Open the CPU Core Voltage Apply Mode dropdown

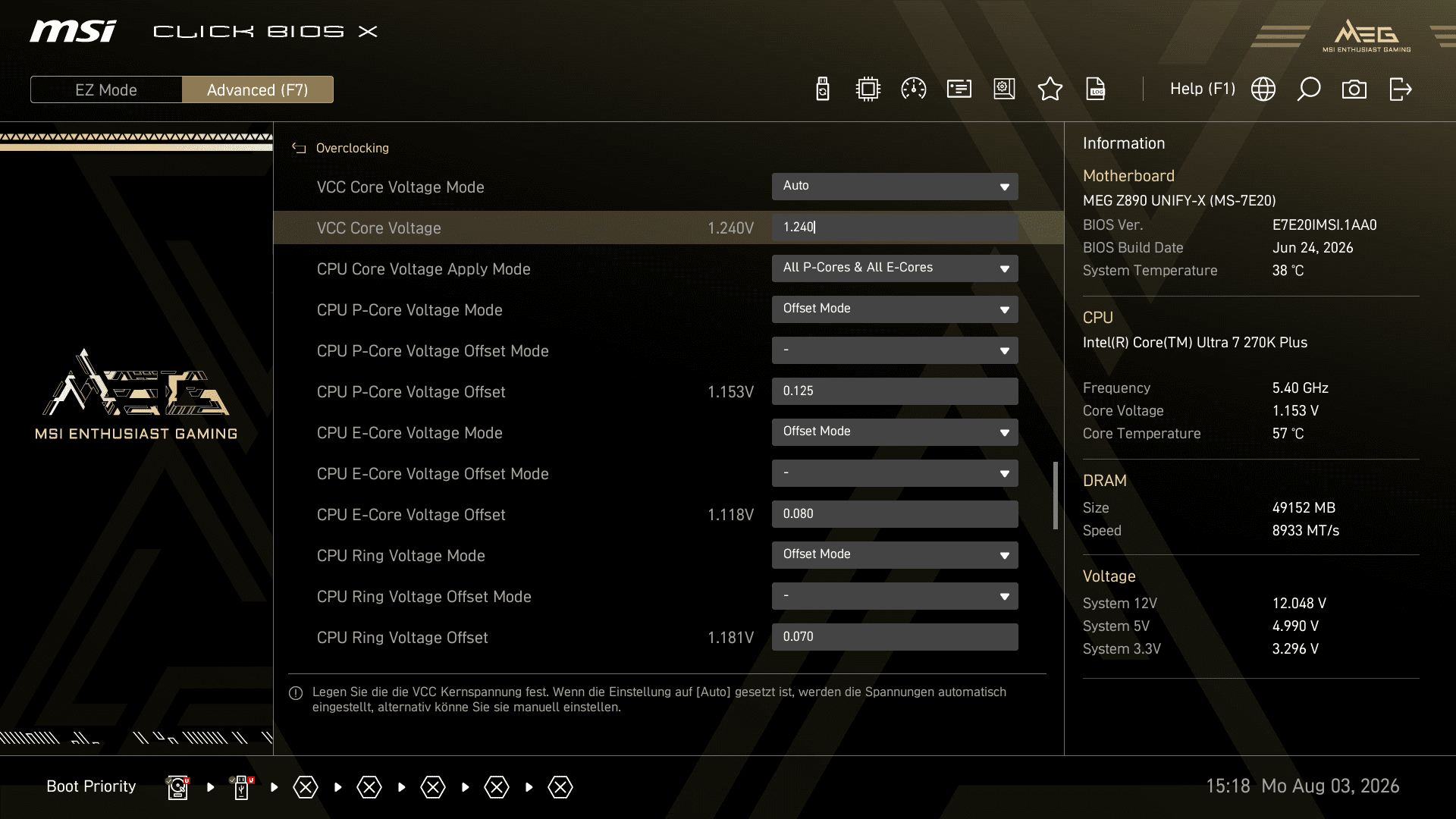click(895, 268)
